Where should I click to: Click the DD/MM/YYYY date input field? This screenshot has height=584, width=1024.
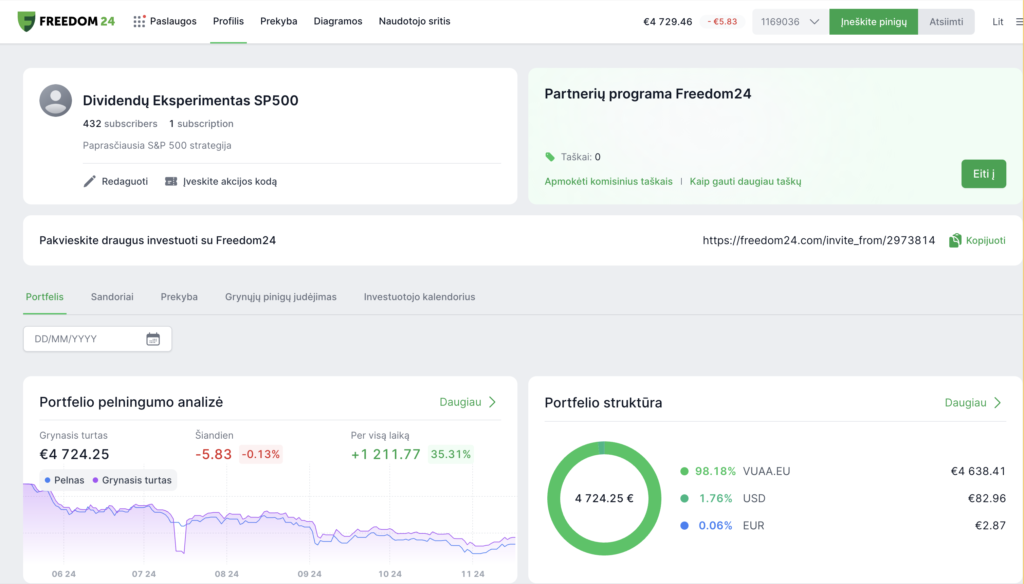pos(97,339)
